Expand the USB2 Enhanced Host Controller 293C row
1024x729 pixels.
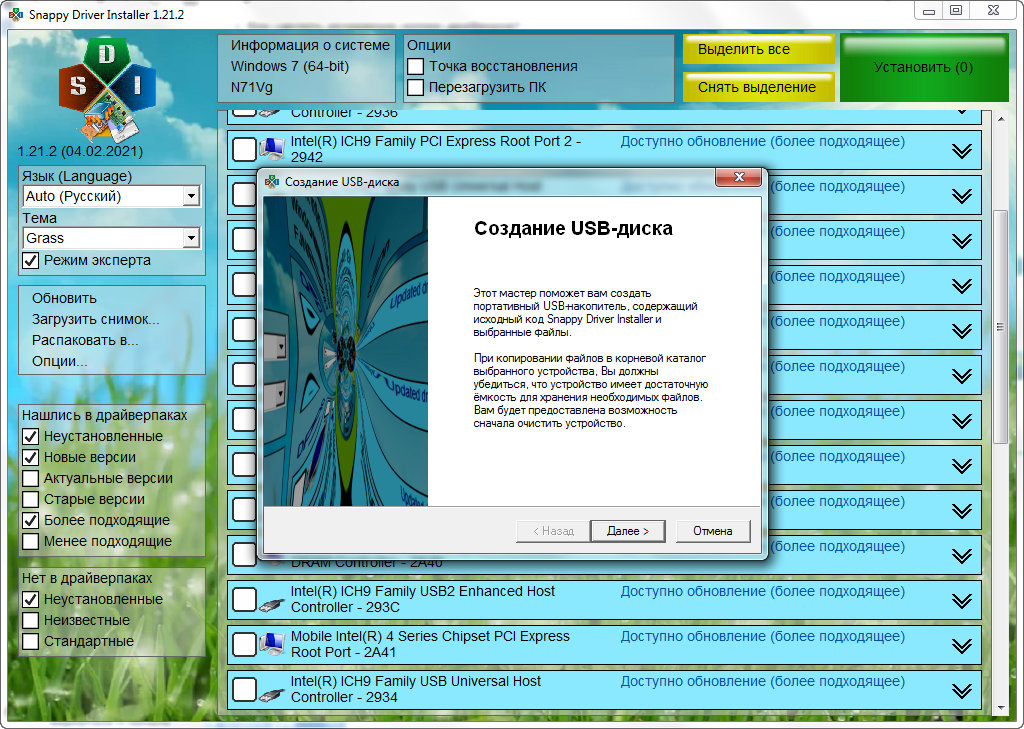coord(961,600)
